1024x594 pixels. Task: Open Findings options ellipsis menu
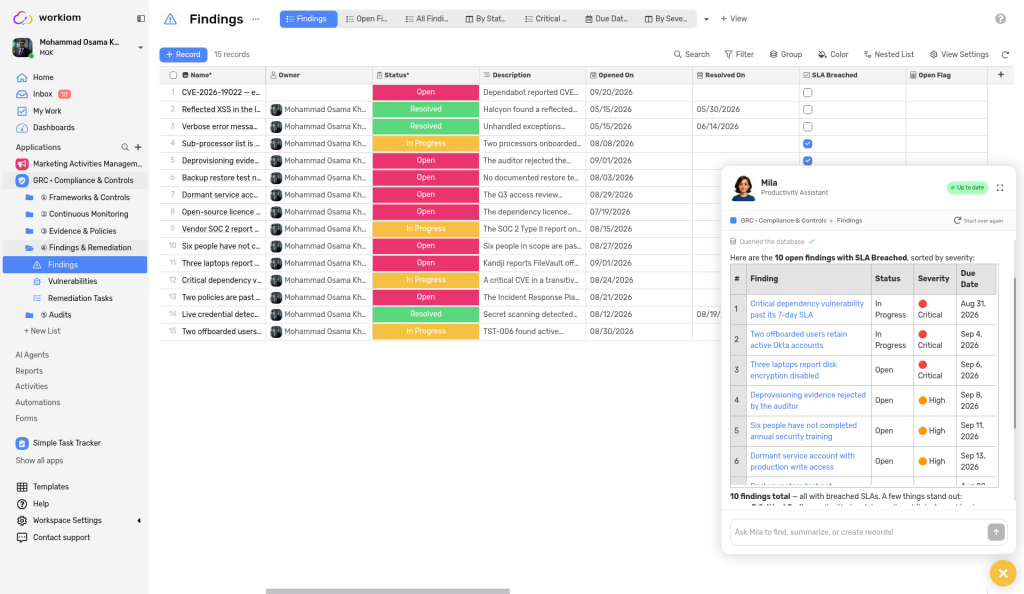(256, 19)
